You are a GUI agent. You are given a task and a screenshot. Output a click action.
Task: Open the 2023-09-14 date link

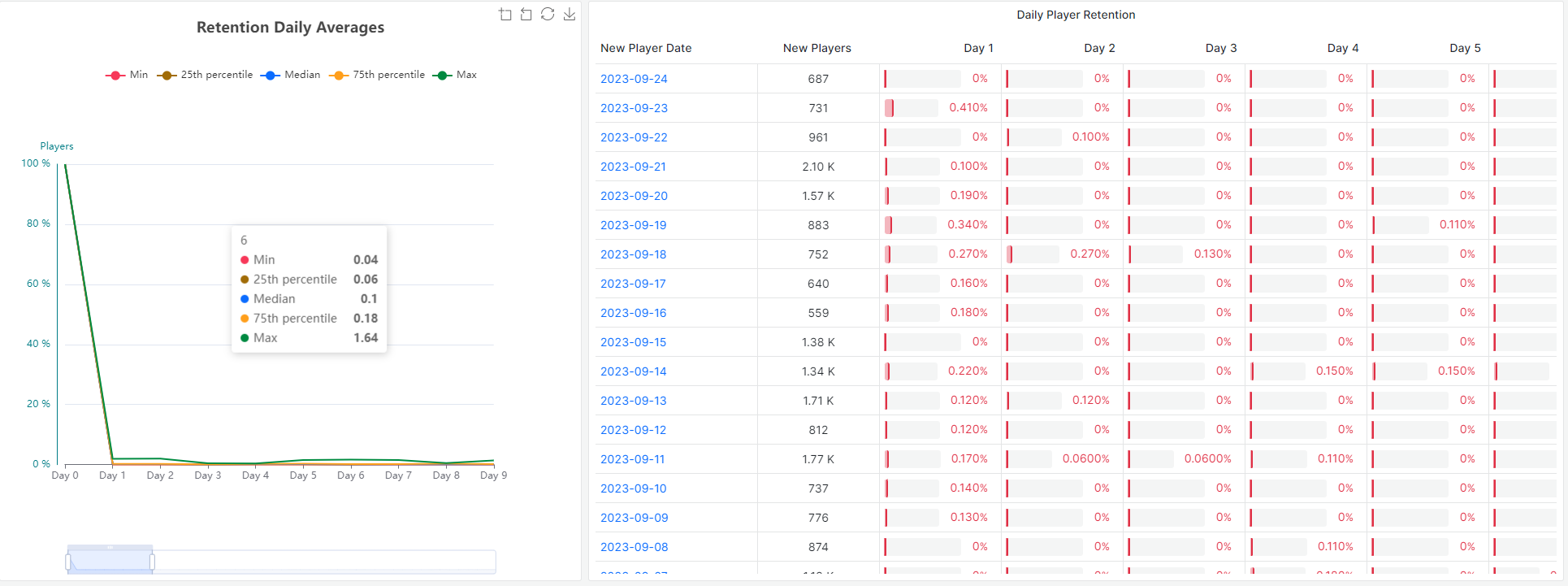[x=633, y=371]
